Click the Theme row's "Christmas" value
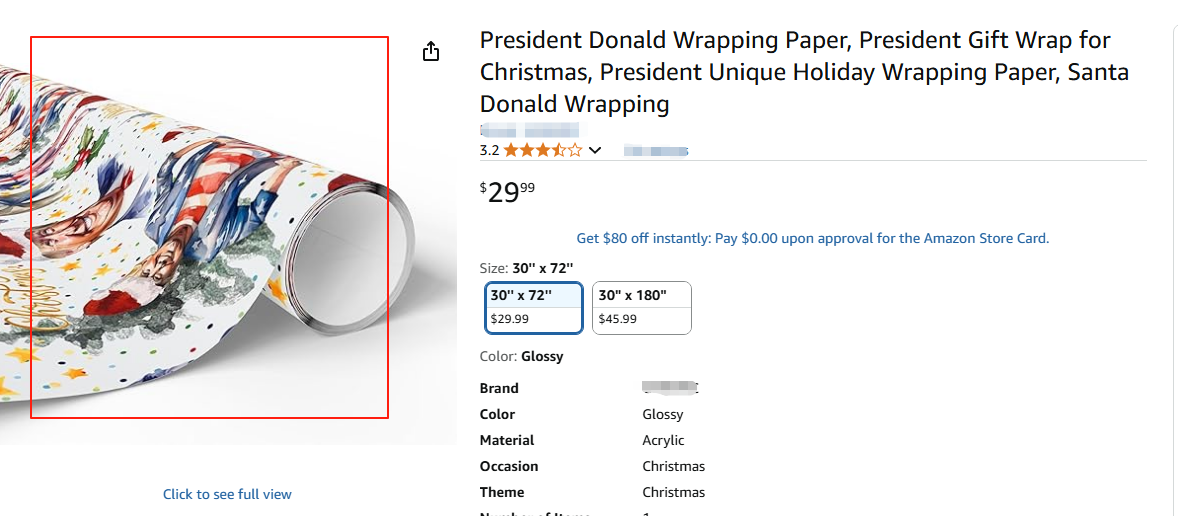Screen dimensions: 1178x516 click(673, 492)
